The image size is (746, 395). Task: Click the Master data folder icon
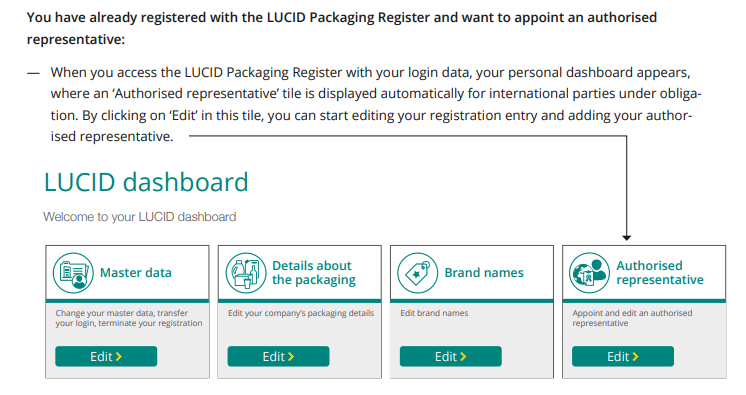[x=73, y=273]
